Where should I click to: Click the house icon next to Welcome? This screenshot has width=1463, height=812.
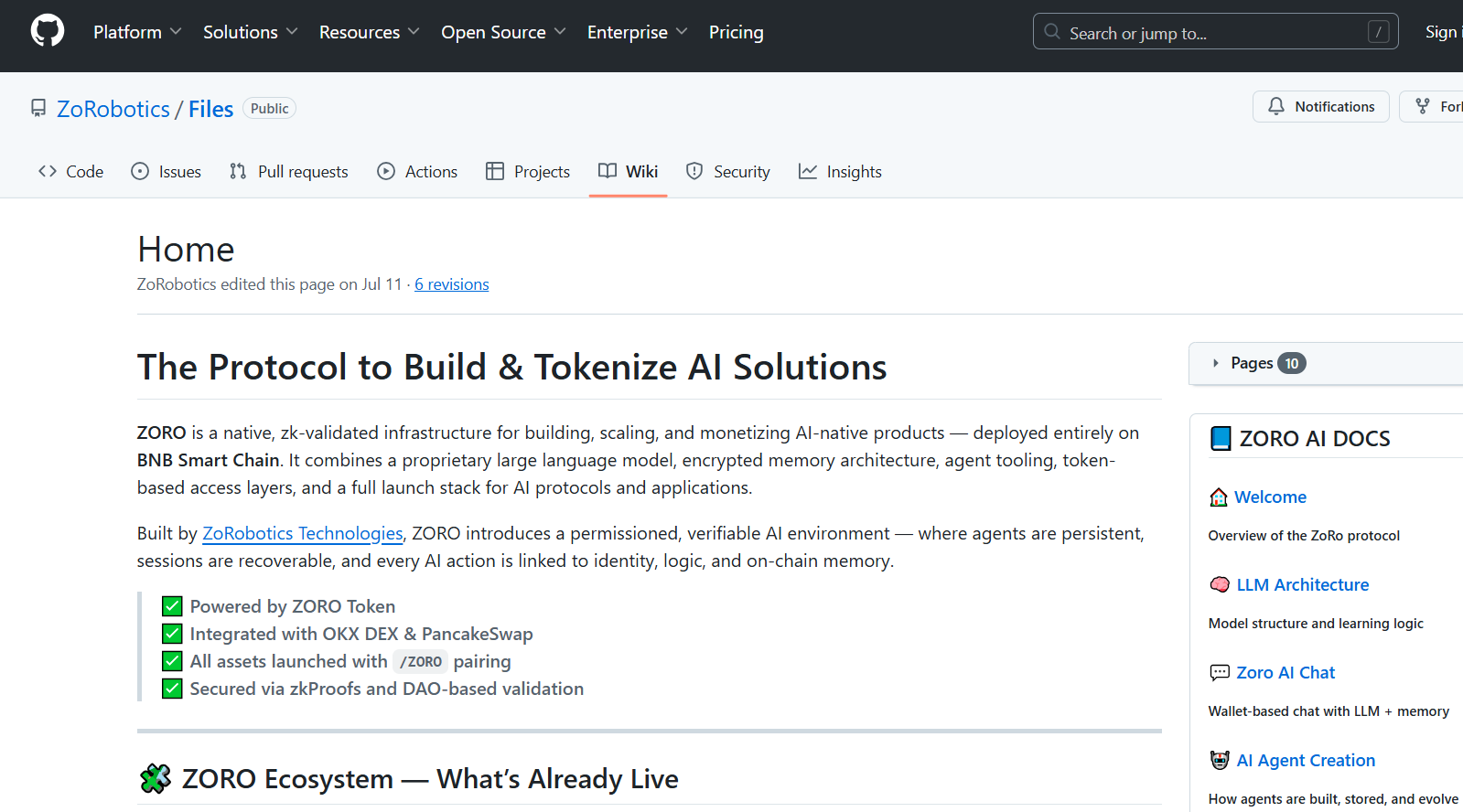tap(1219, 497)
